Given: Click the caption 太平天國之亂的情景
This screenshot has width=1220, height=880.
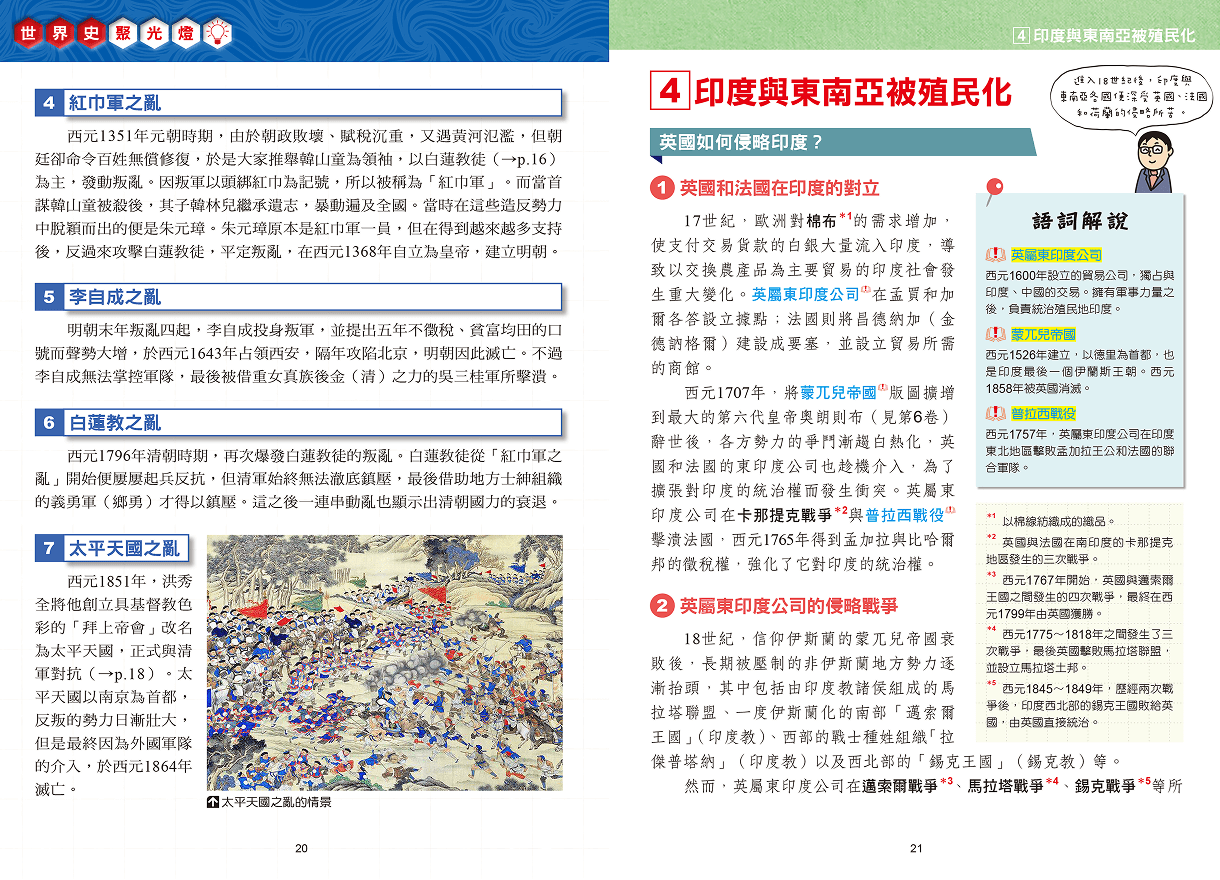Looking at the screenshot, I should coord(276,801).
